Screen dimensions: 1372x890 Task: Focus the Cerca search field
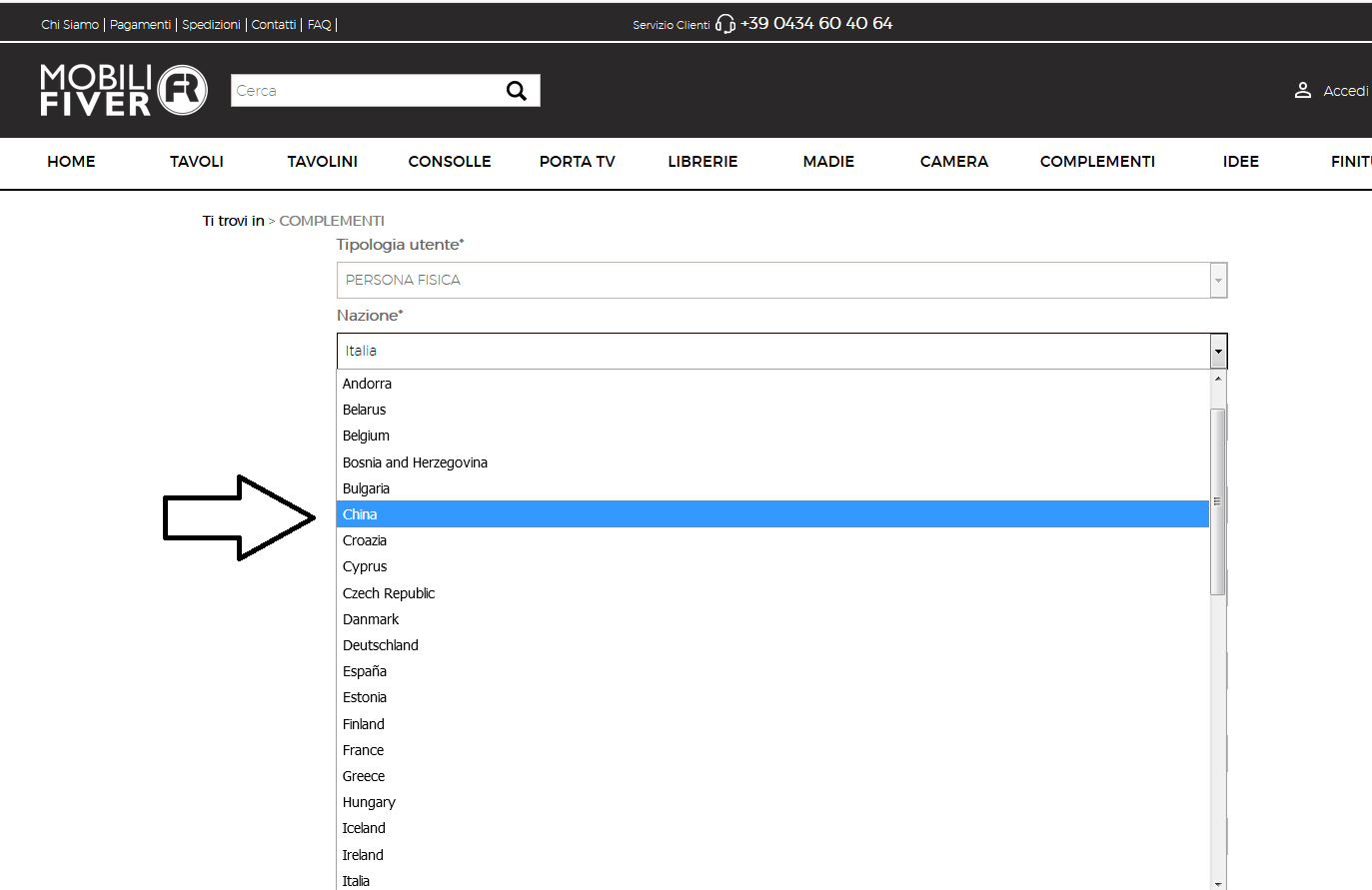point(368,91)
